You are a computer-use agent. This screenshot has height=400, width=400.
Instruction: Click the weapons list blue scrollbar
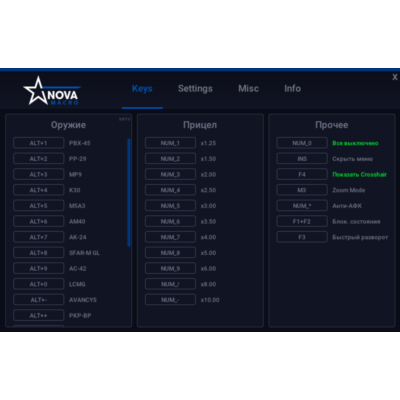coord(129,193)
